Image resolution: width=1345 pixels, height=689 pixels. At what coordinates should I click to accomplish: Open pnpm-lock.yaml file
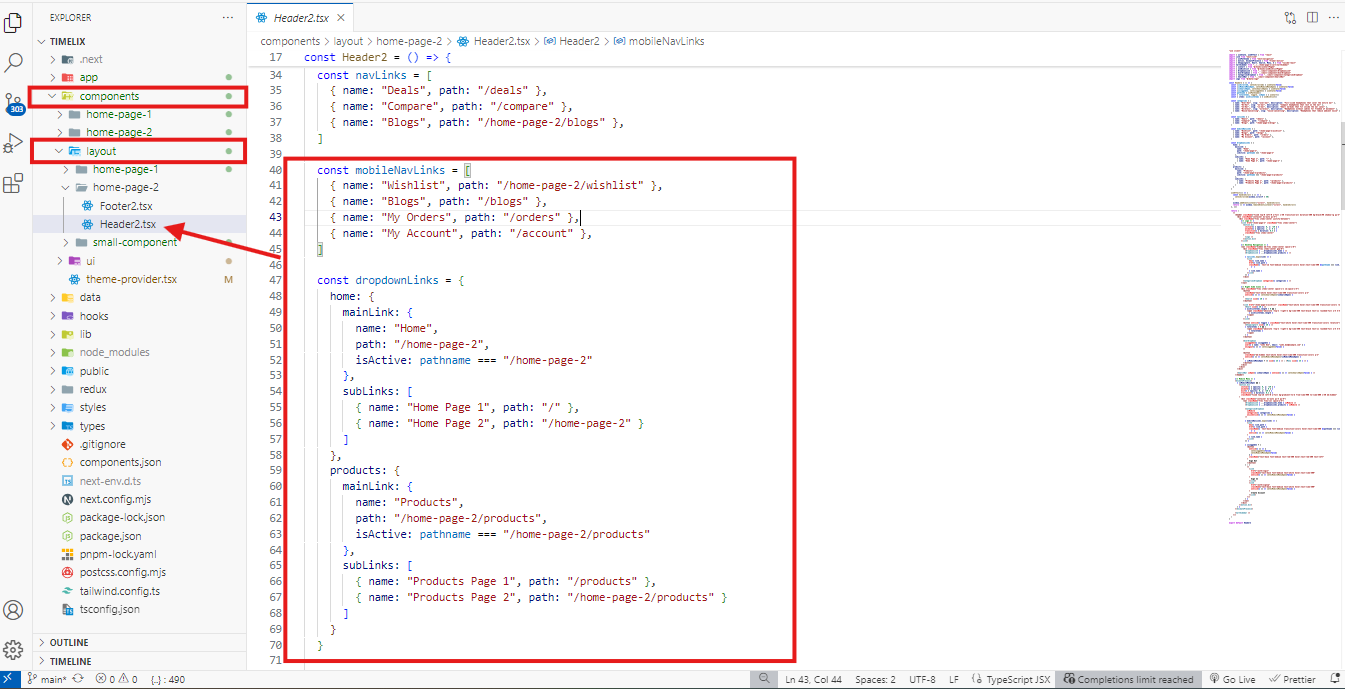click(139, 554)
